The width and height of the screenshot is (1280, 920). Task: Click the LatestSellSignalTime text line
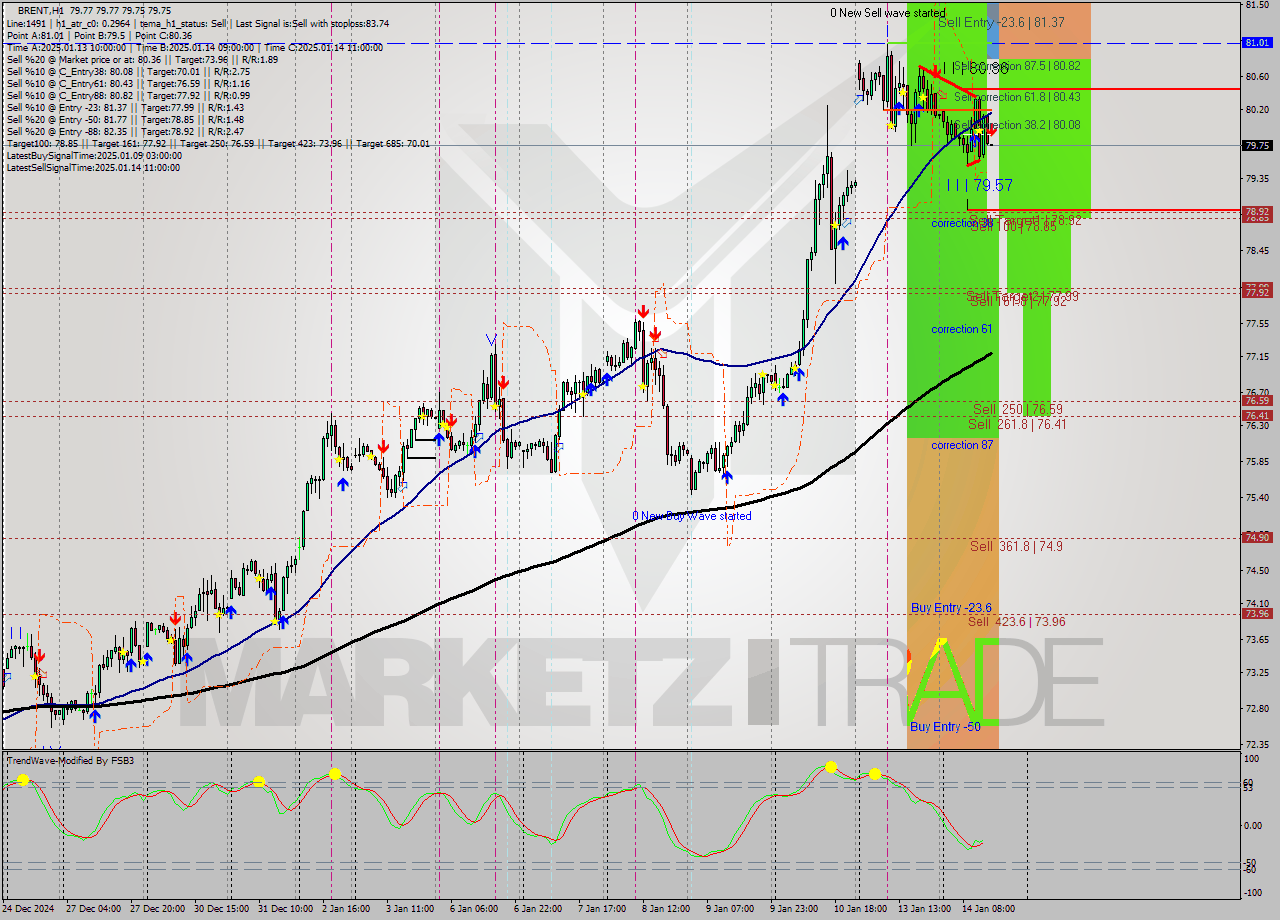(94, 167)
